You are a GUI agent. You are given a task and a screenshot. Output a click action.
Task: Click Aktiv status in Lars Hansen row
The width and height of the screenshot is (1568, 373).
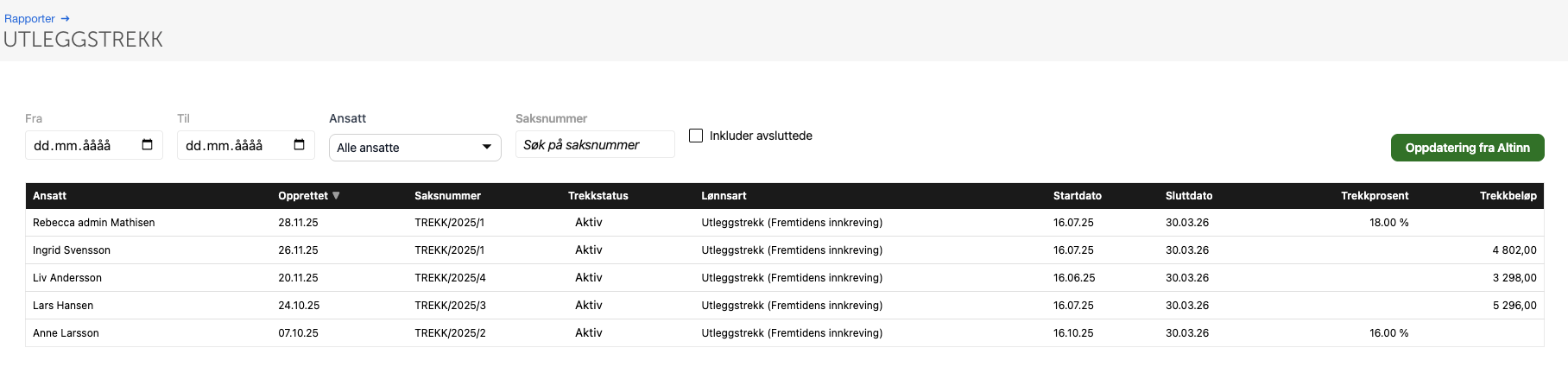tap(589, 306)
